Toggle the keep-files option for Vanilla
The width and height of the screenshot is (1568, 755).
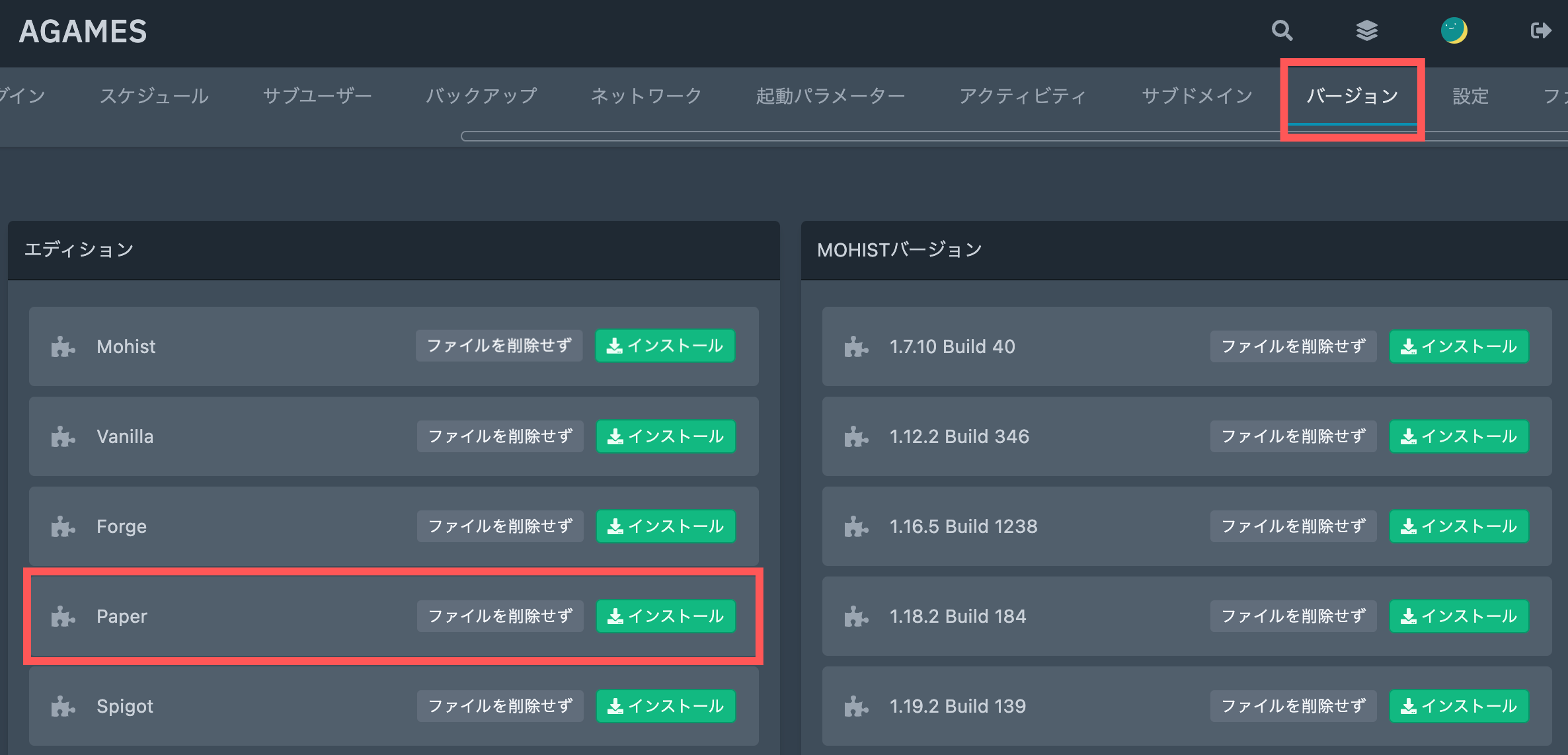click(500, 436)
